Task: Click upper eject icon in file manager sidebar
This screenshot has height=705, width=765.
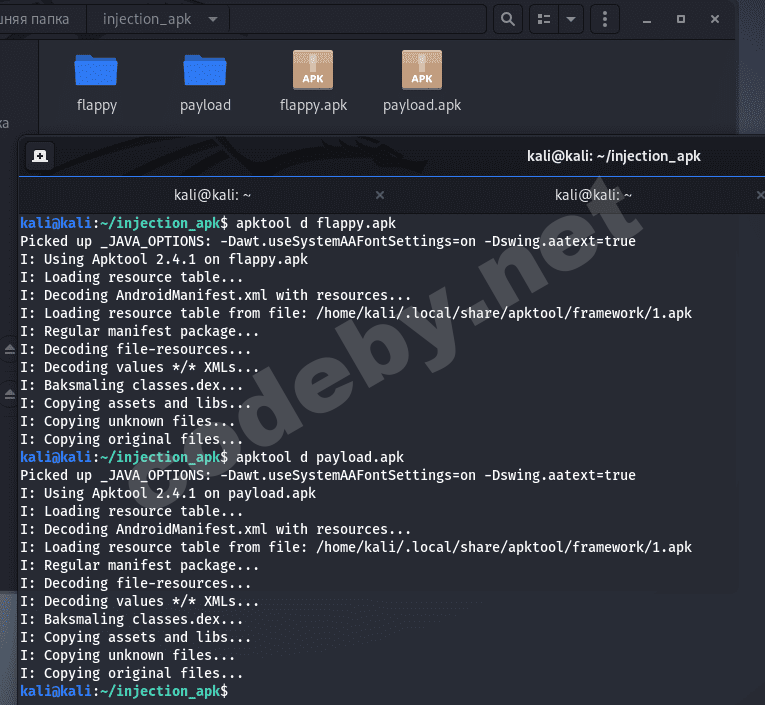Action: click(x=10, y=349)
